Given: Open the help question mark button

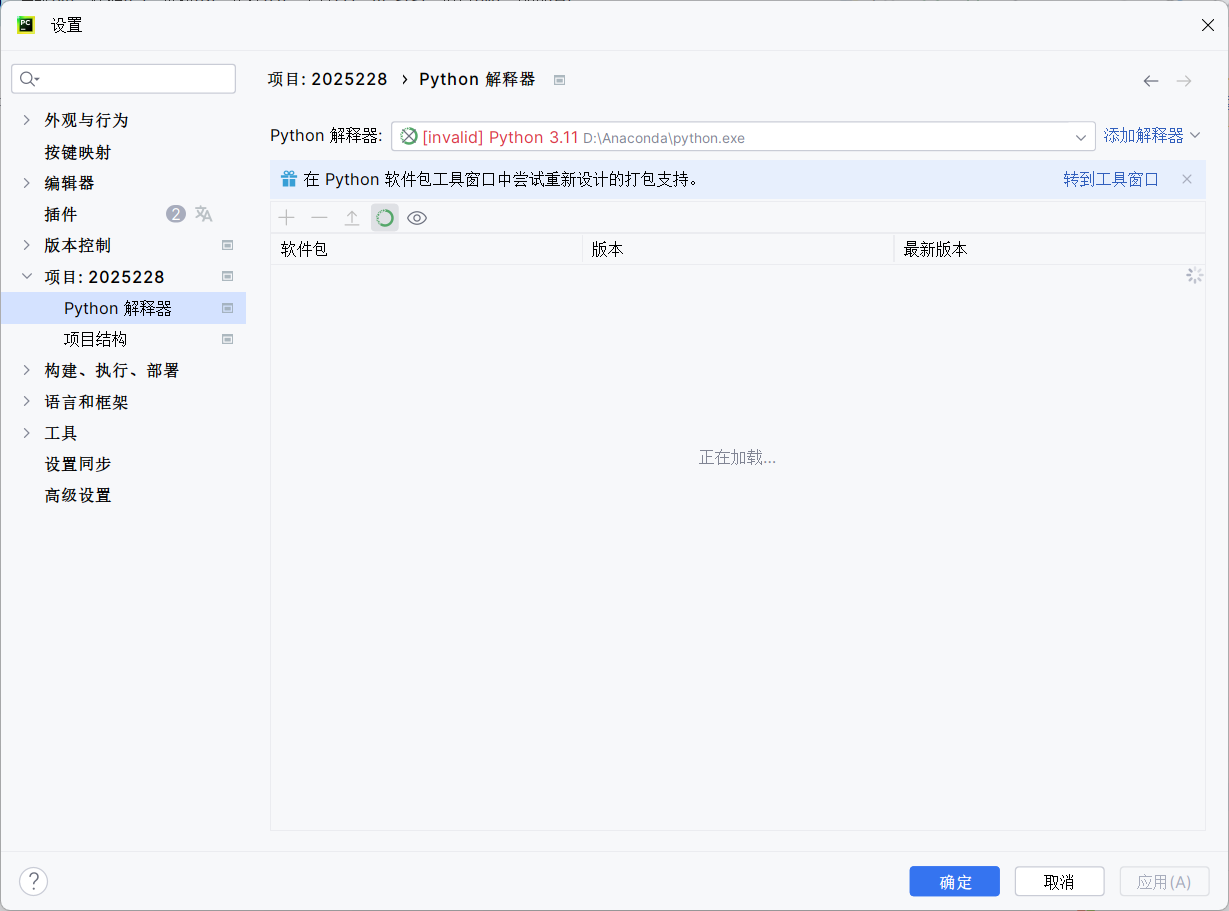Looking at the screenshot, I should (x=33, y=881).
